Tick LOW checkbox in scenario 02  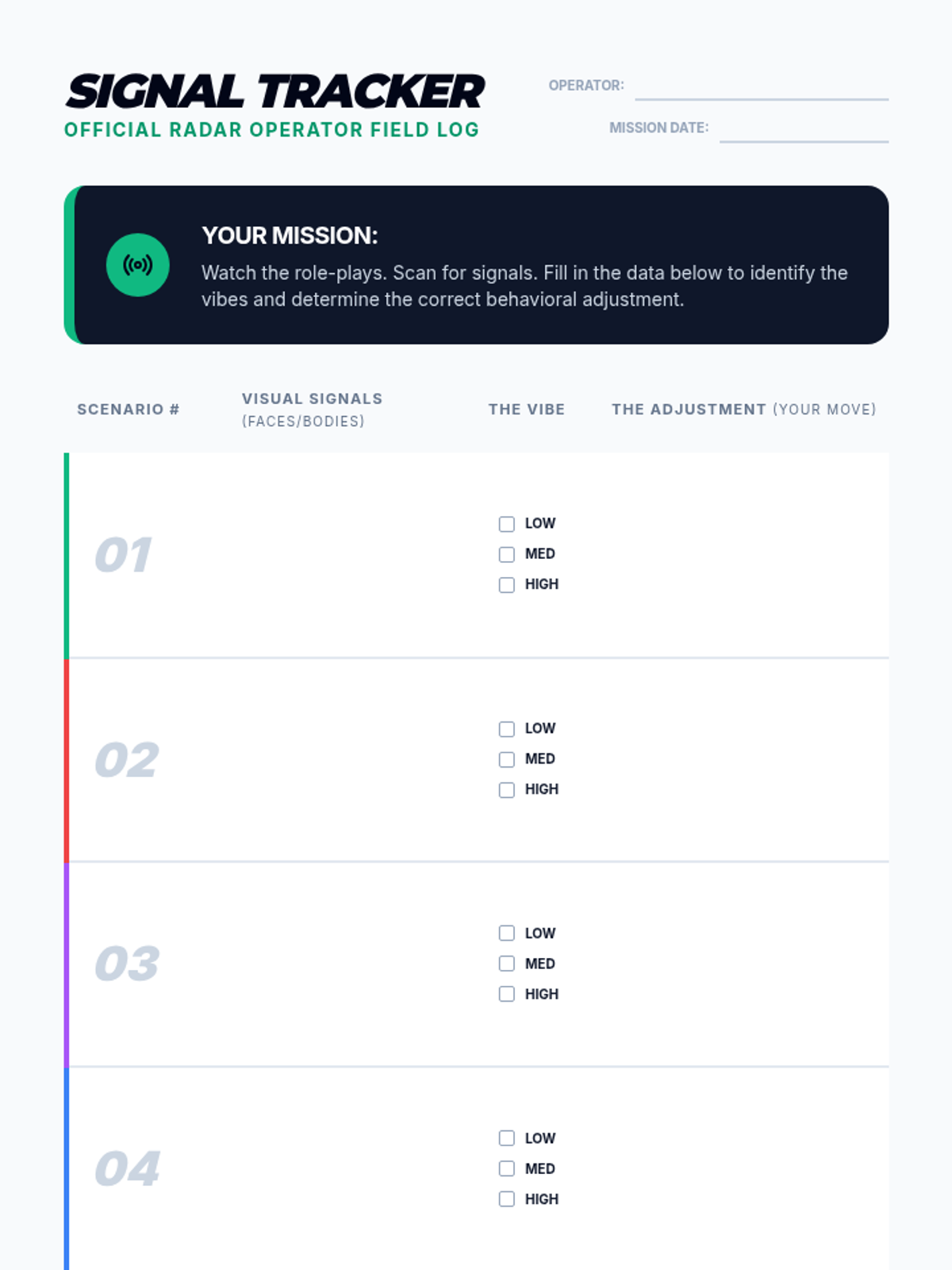(507, 729)
